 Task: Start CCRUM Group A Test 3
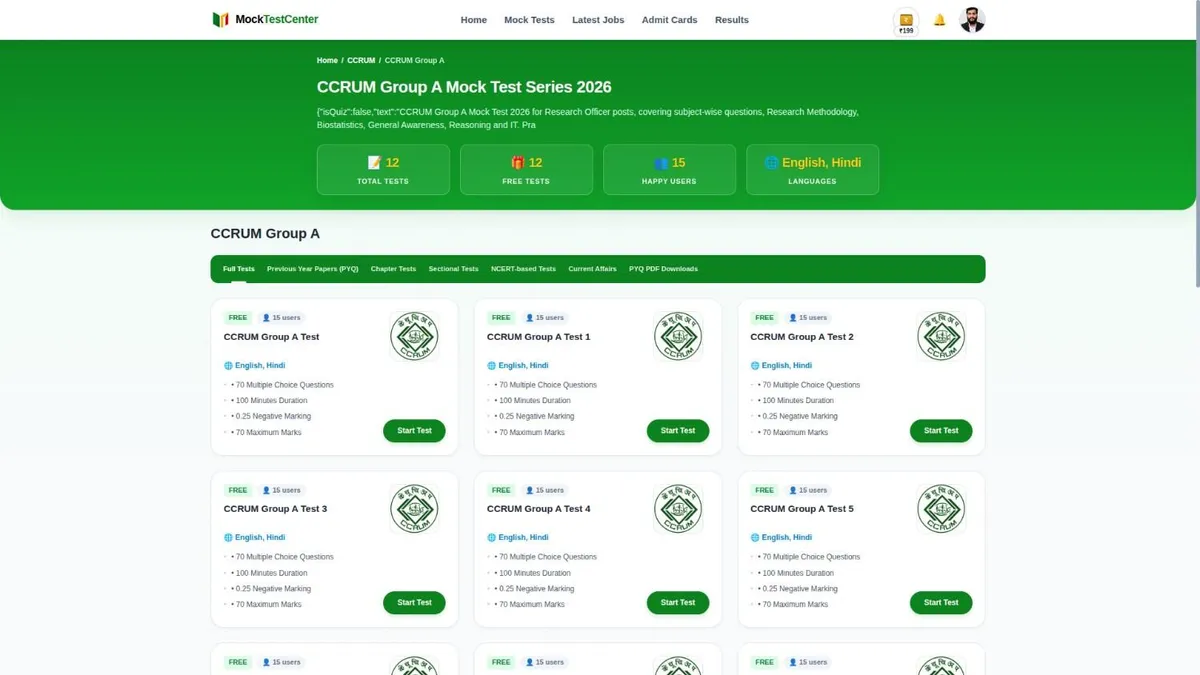pos(414,603)
